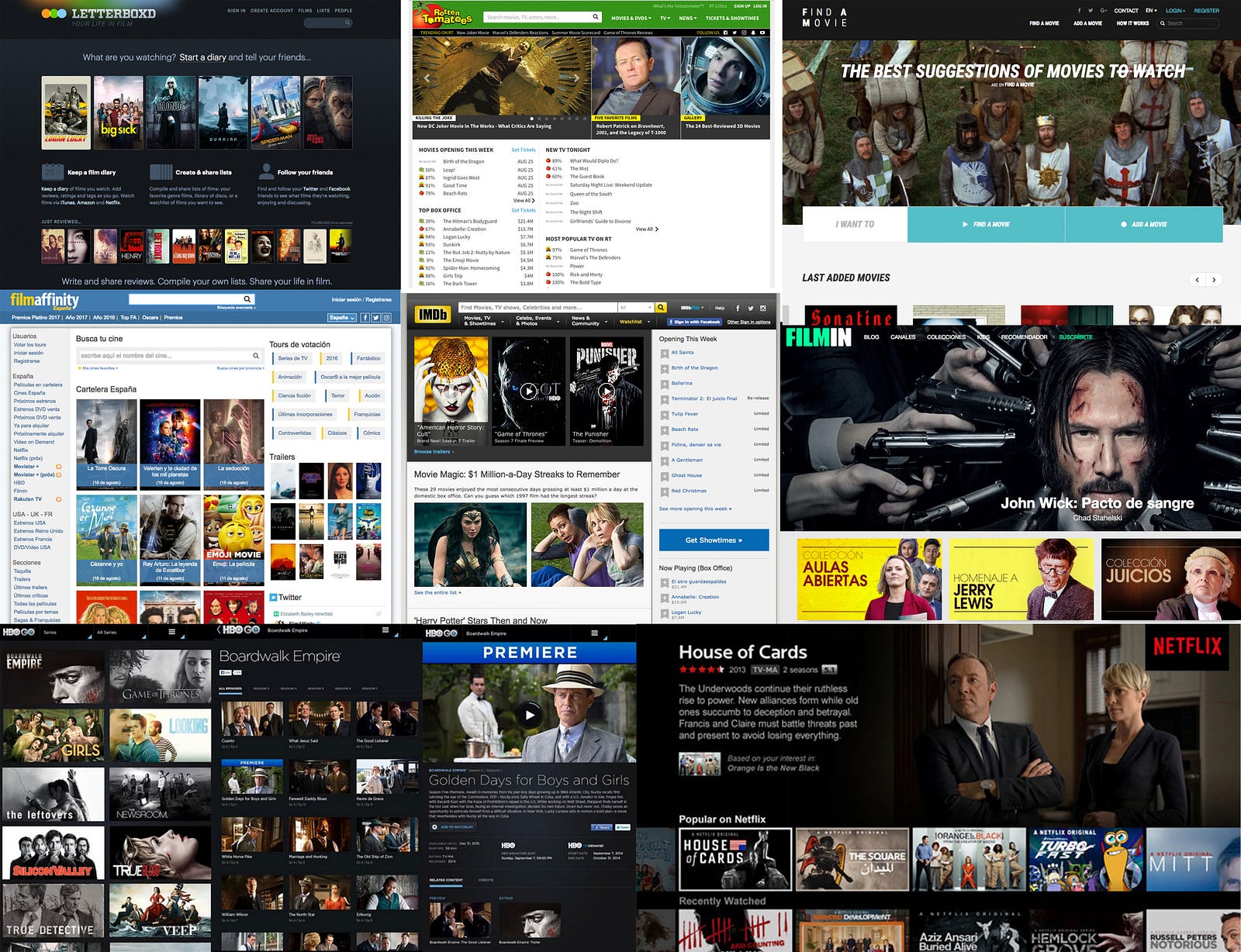Click the left carousel arrow on Filmin banner
This screenshot has width=1241, height=952.
[x=789, y=423]
